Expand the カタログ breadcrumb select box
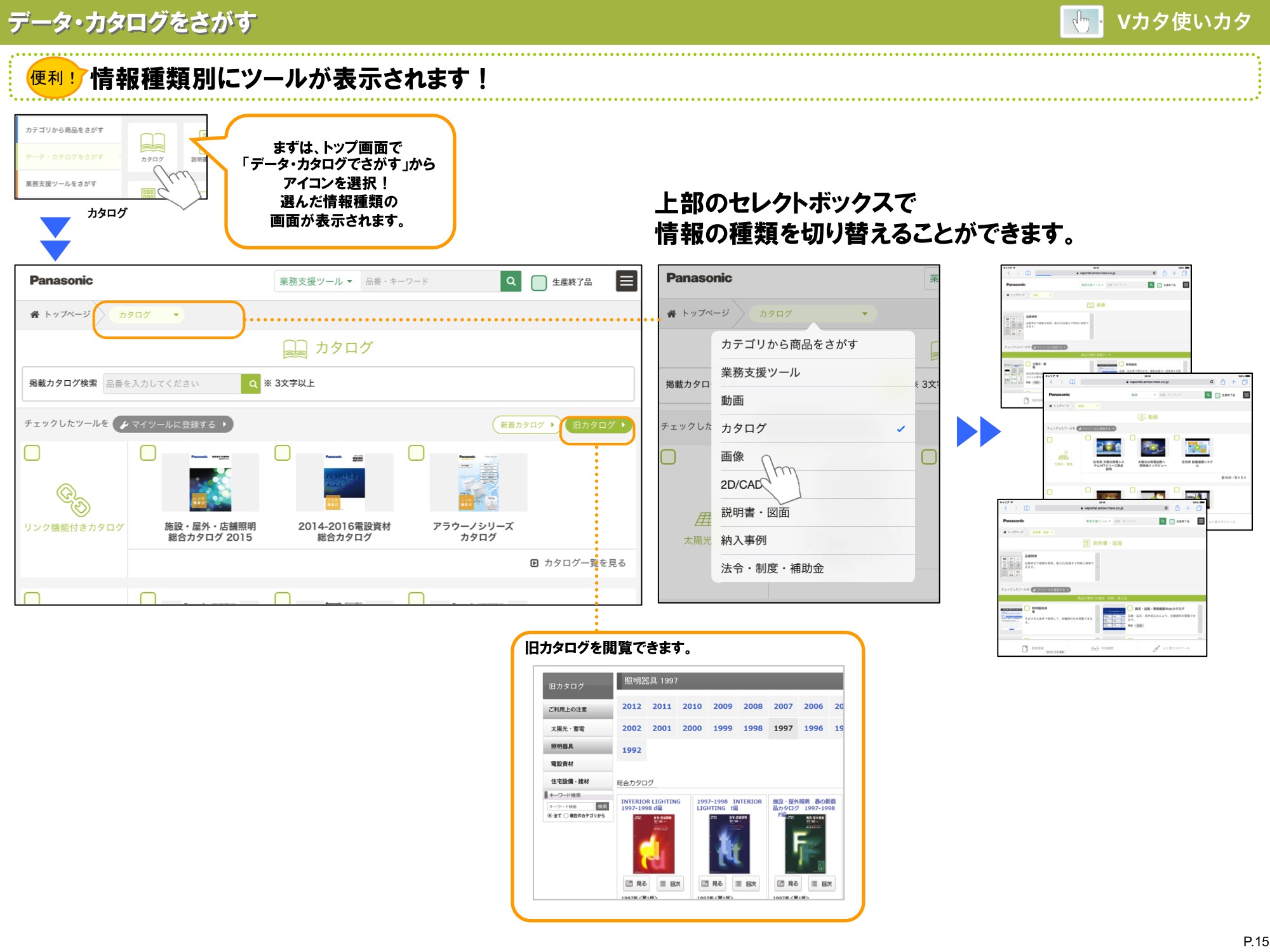This screenshot has width=1270, height=952. tap(147, 315)
